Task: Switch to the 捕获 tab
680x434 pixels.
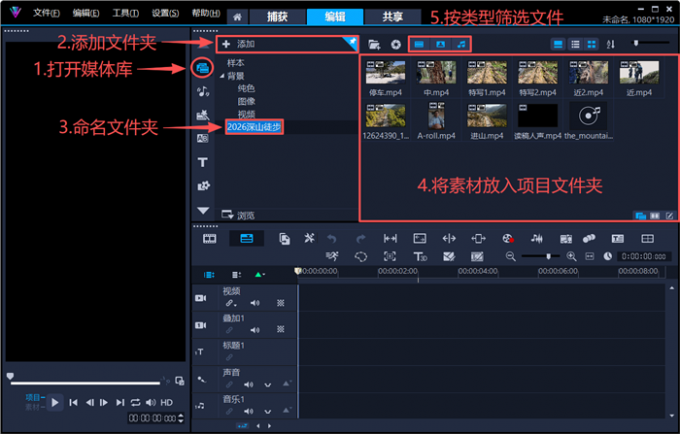Action: coord(277,17)
